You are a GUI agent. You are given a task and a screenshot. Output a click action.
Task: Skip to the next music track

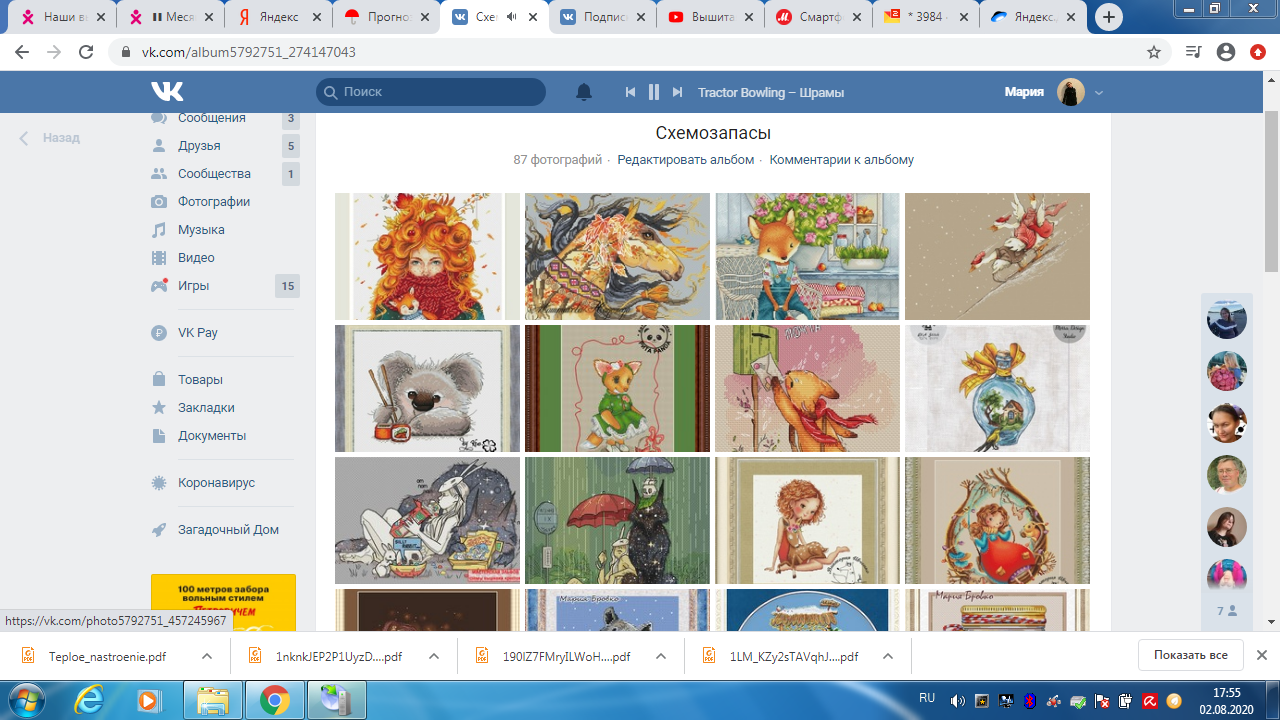point(677,92)
